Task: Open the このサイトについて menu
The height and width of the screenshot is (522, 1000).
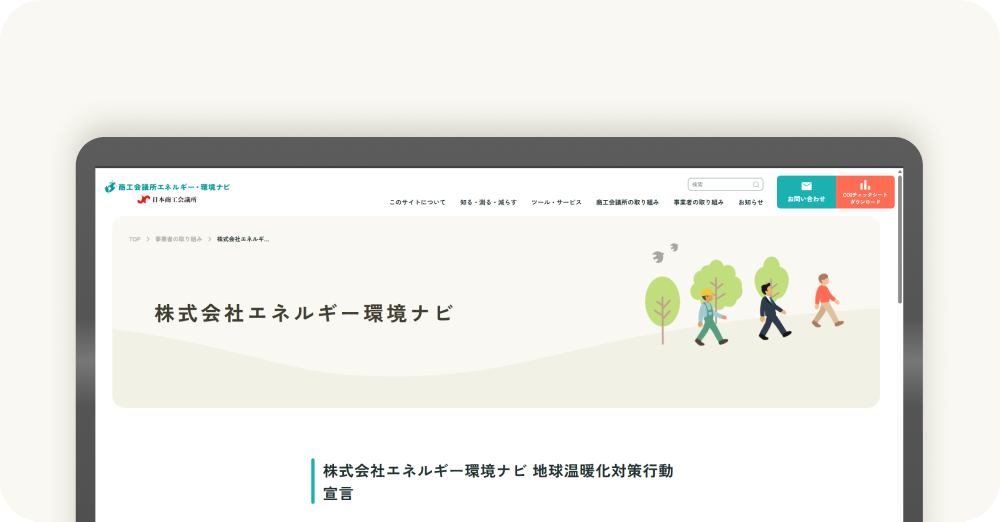Action: (x=417, y=202)
